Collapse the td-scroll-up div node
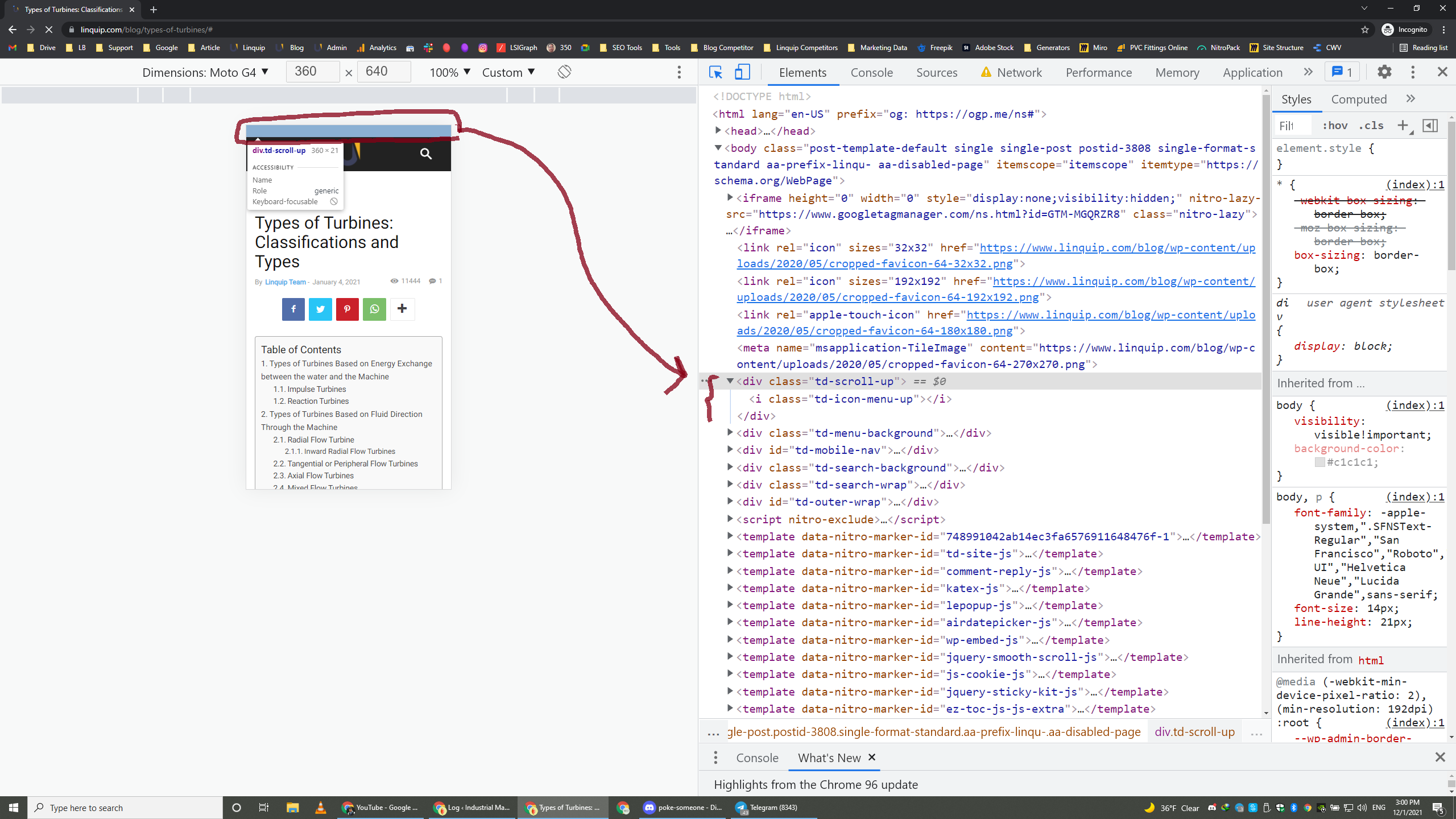The image size is (1456, 819). coord(730,381)
